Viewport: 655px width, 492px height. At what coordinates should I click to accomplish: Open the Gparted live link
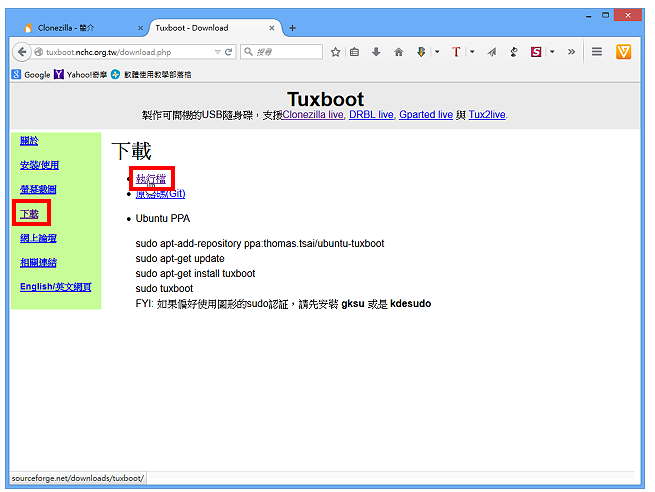(x=426, y=114)
